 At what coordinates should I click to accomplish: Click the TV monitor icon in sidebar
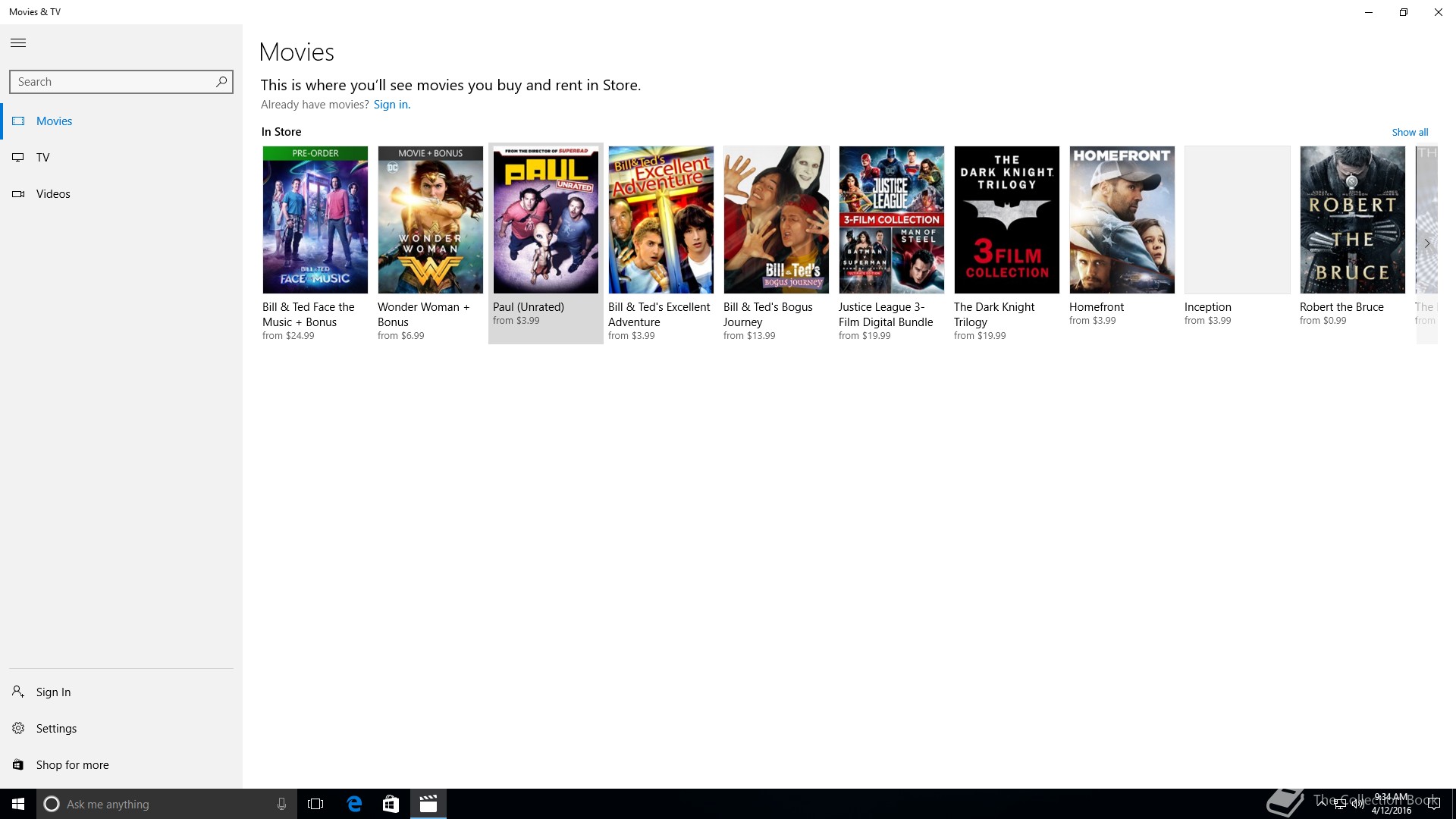pyautogui.click(x=18, y=158)
